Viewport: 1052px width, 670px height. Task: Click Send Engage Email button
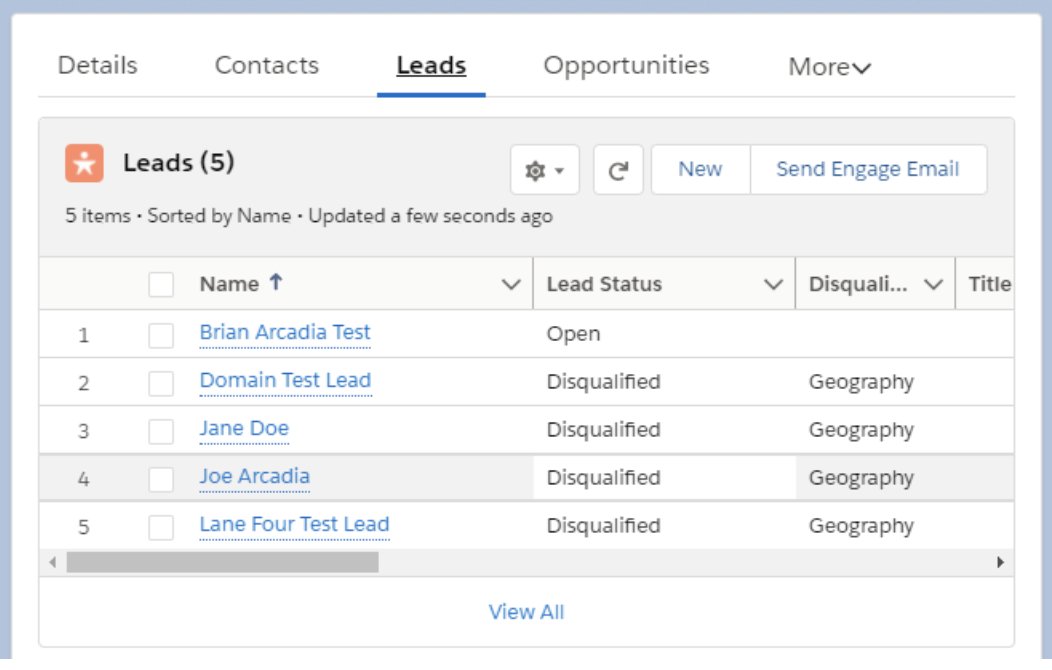pos(867,170)
